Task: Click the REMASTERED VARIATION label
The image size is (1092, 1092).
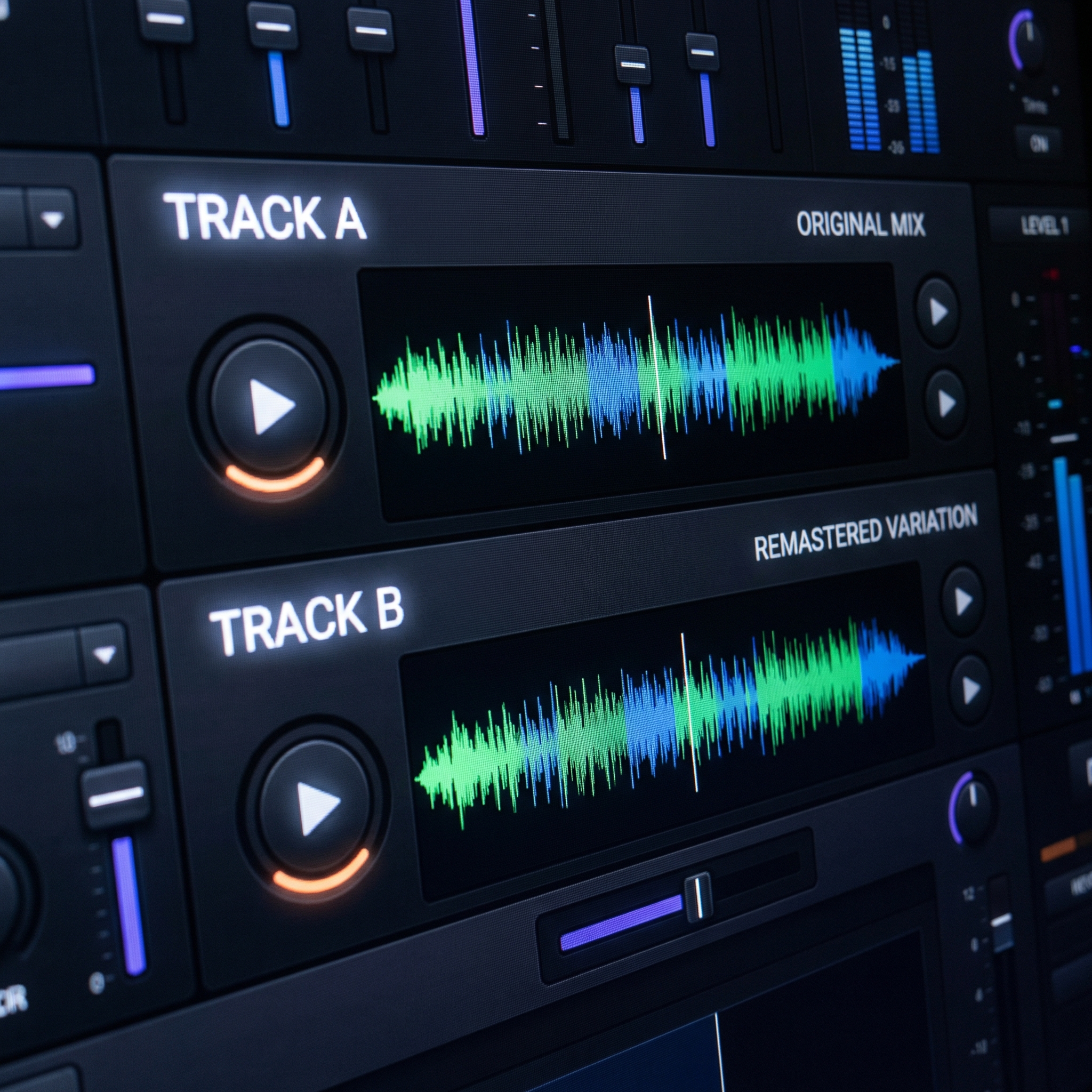Action: point(865,532)
